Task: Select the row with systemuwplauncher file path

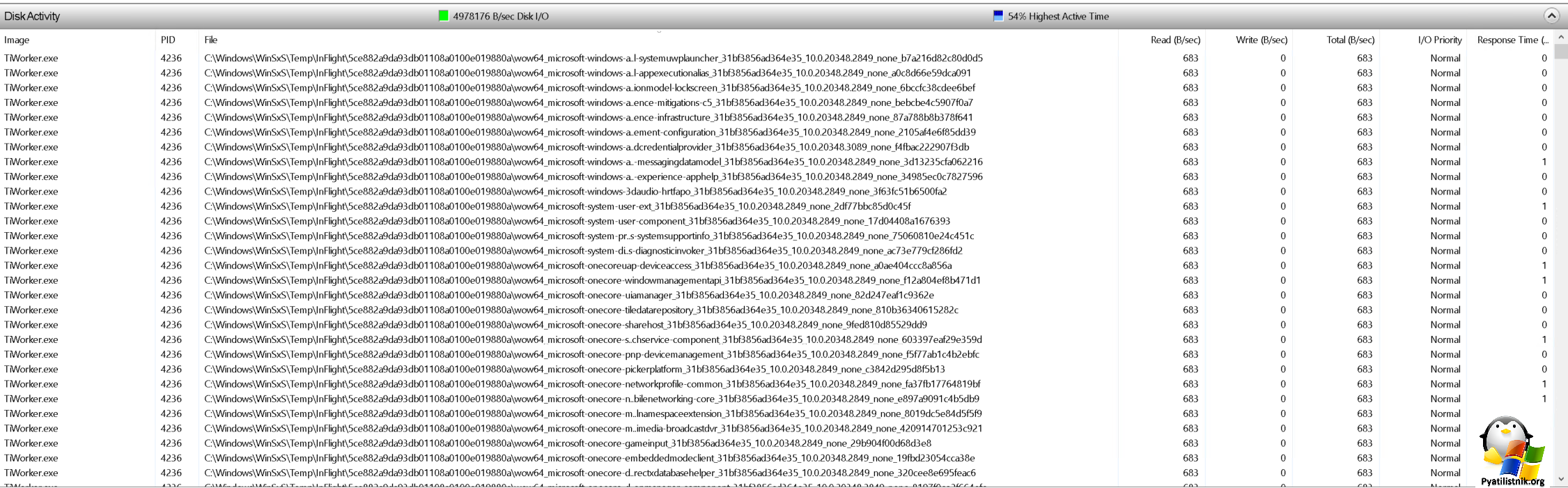Action: pos(593,58)
